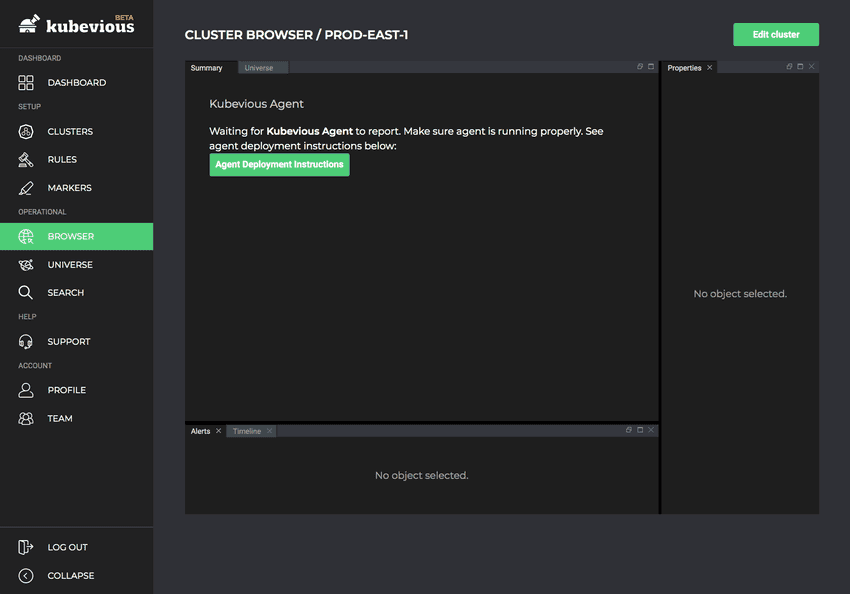Screen dimensions: 850x594
Task: Maximize the Properties panel
Action: point(800,67)
